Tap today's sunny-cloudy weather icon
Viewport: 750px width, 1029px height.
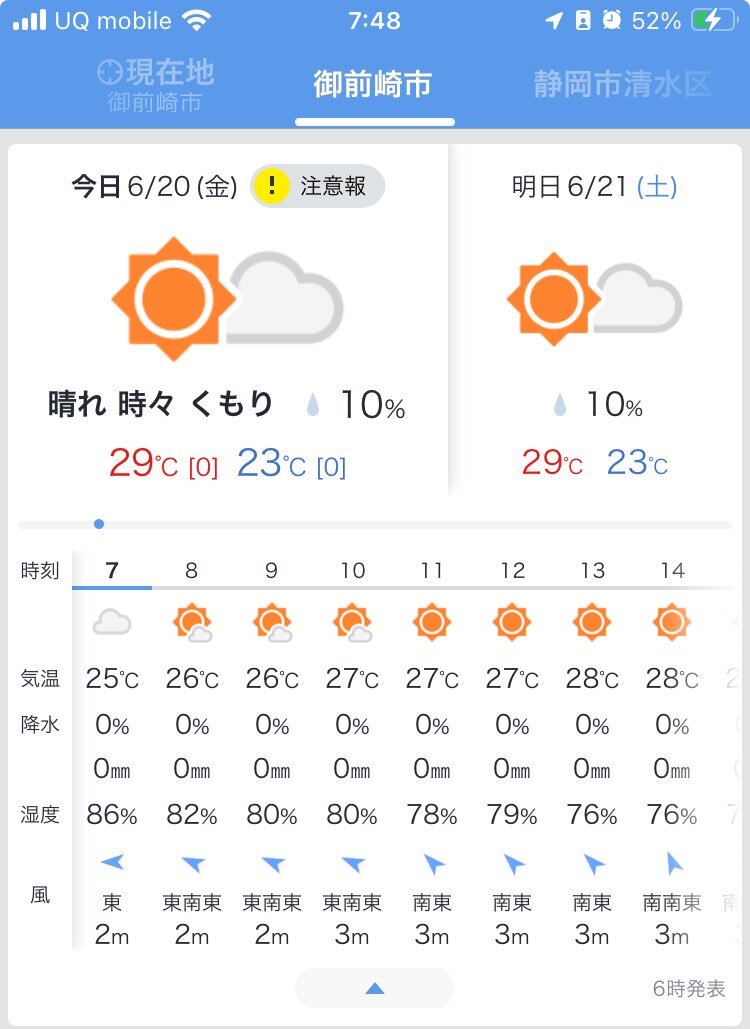(x=227, y=299)
